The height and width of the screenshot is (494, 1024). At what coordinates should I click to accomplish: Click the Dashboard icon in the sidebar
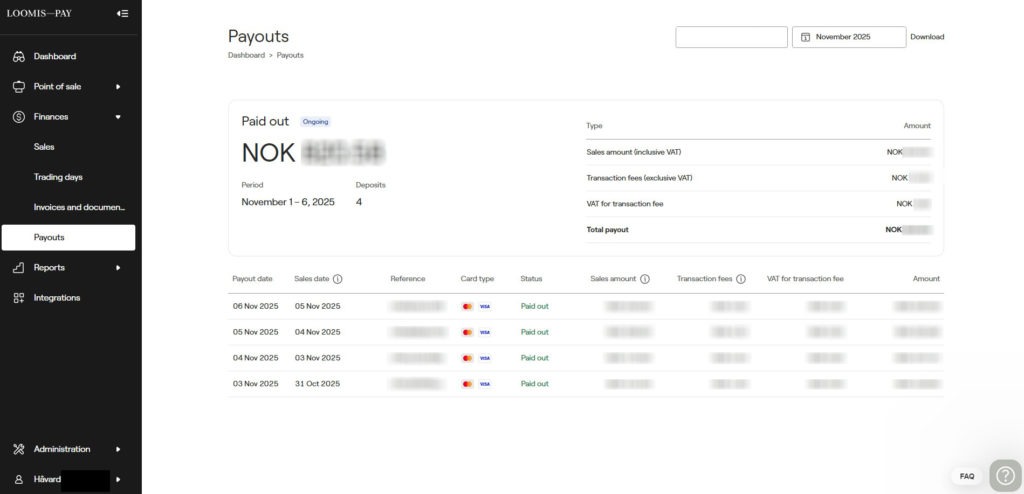(x=19, y=57)
